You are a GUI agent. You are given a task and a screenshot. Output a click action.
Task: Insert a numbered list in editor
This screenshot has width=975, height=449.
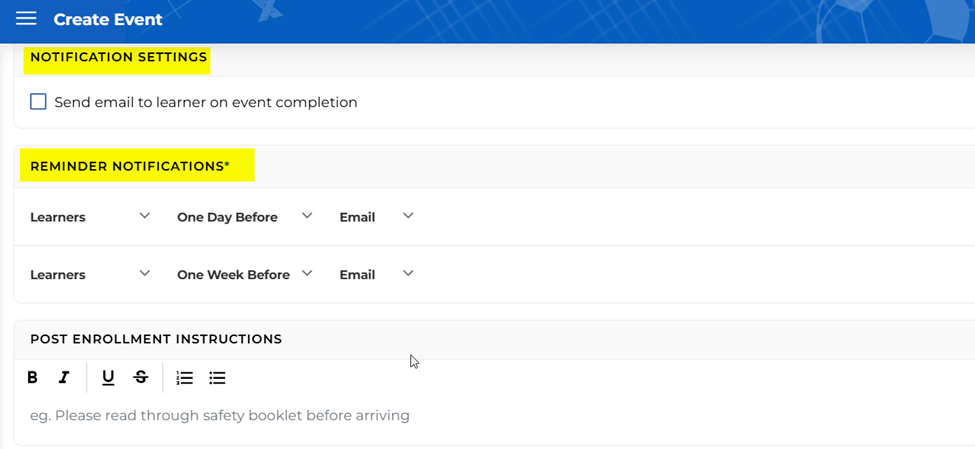click(185, 378)
